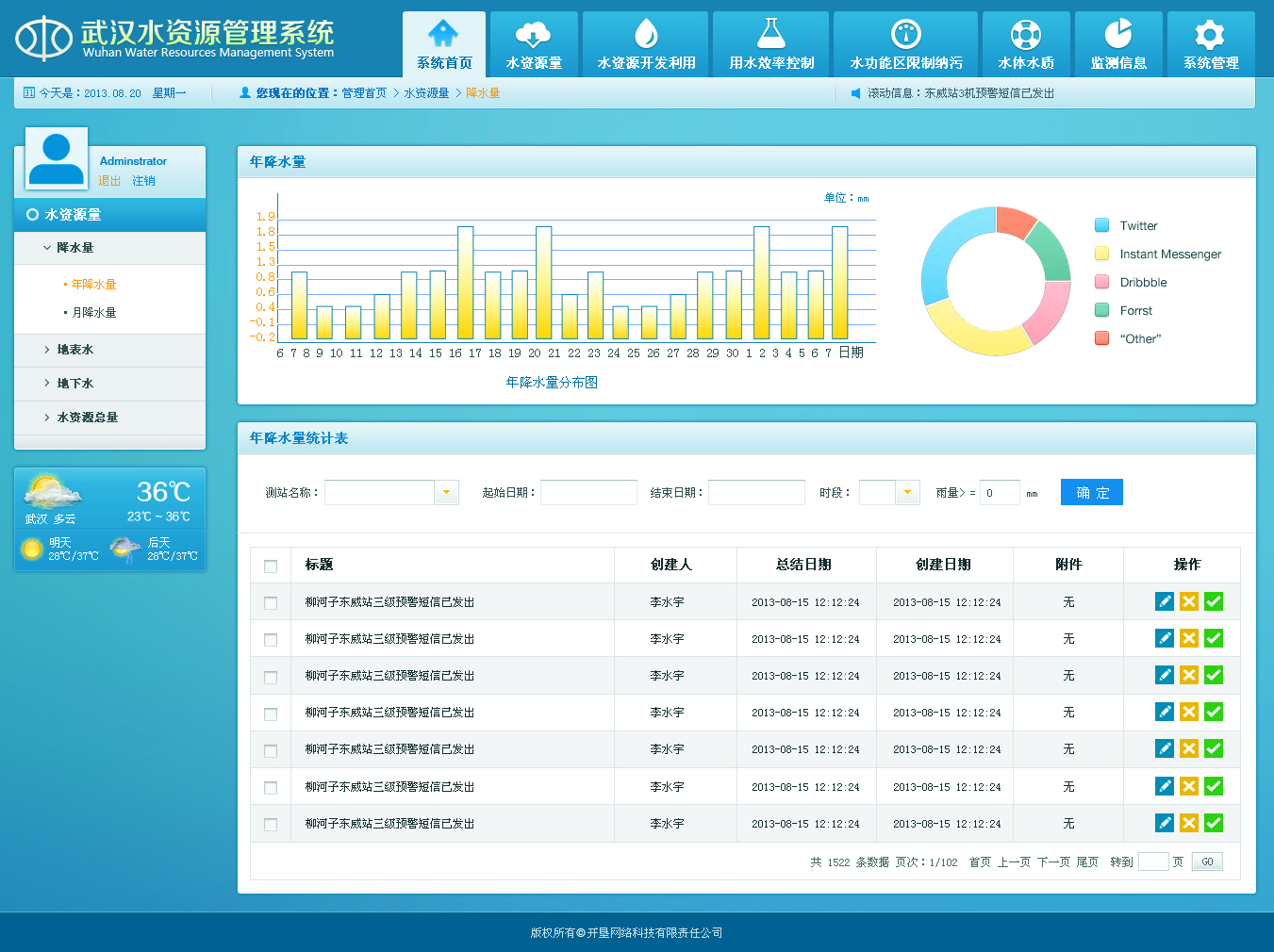The image size is (1274, 952).
Task: Select 月降水量 in the sidebar
Action: (93, 313)
